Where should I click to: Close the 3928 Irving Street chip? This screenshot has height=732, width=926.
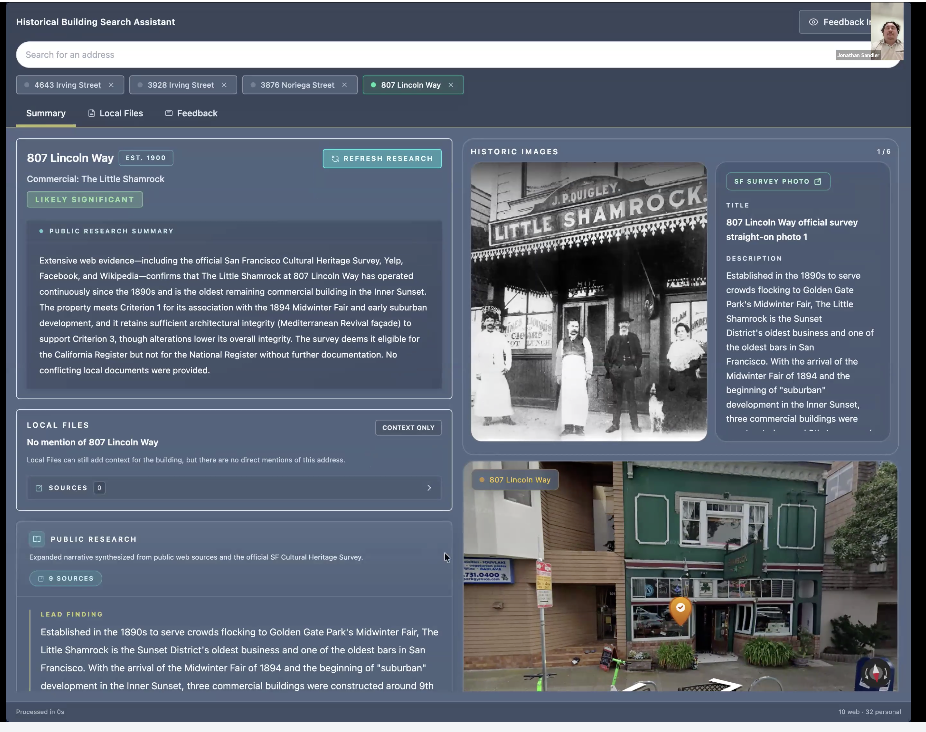[x=224, y=85]
